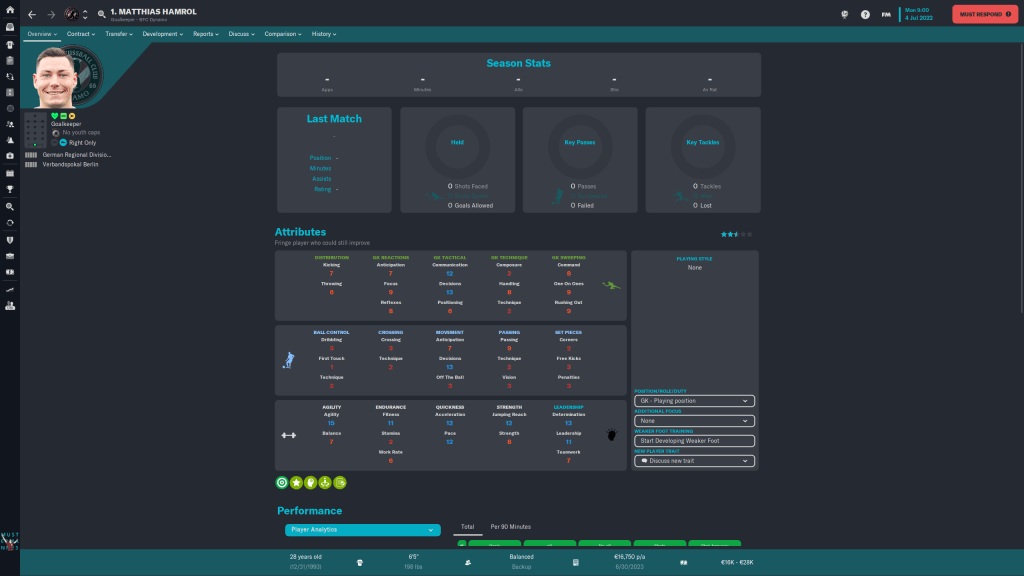Switch to Per 90 Minutes stats
Screen dimensions: 1024x576
click(510, 526)
